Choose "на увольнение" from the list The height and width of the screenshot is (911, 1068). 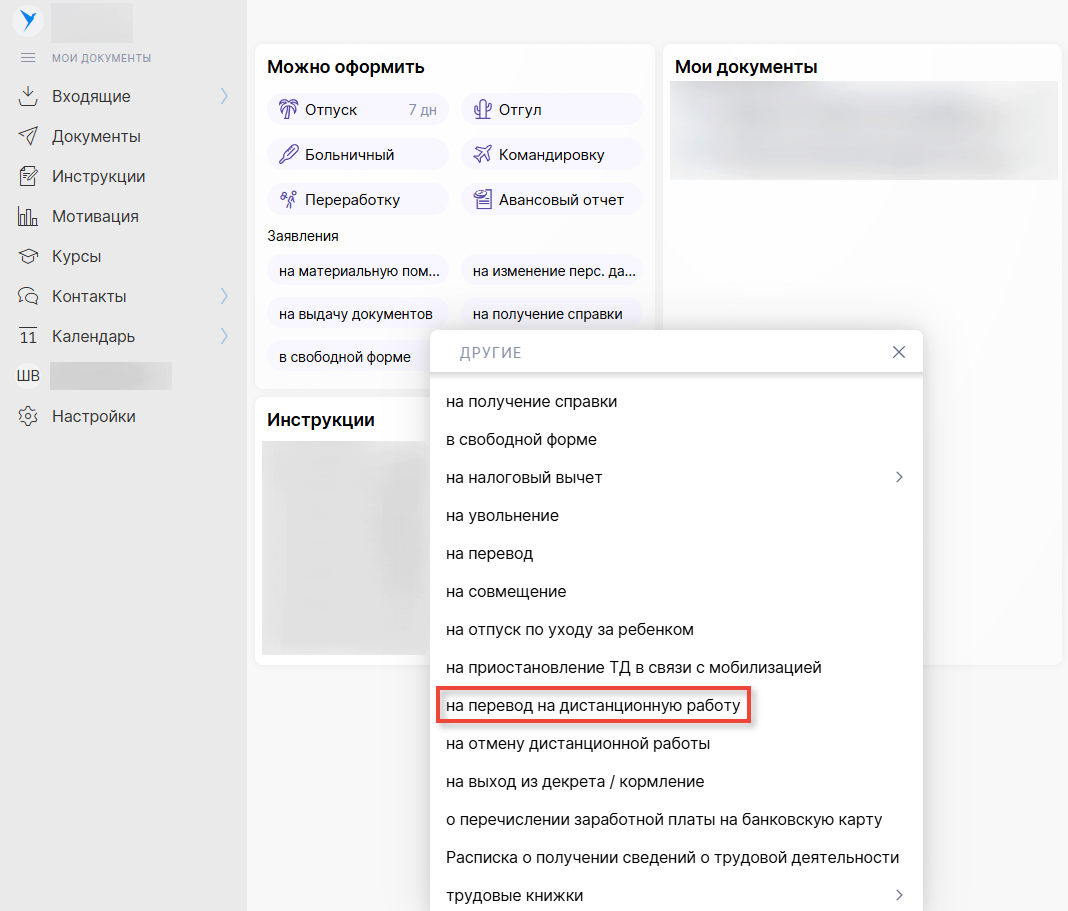502,516
